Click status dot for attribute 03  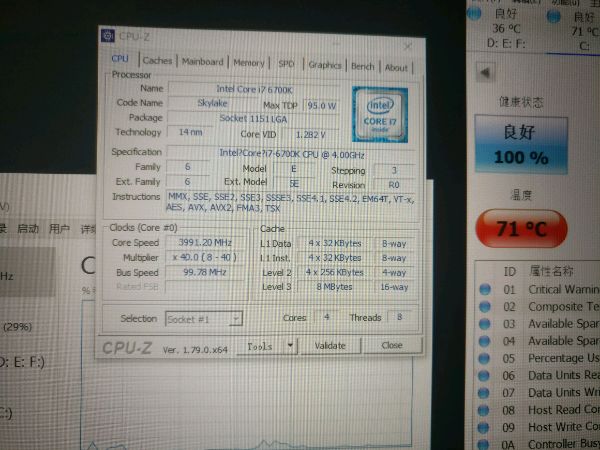[x=484, y=324]
